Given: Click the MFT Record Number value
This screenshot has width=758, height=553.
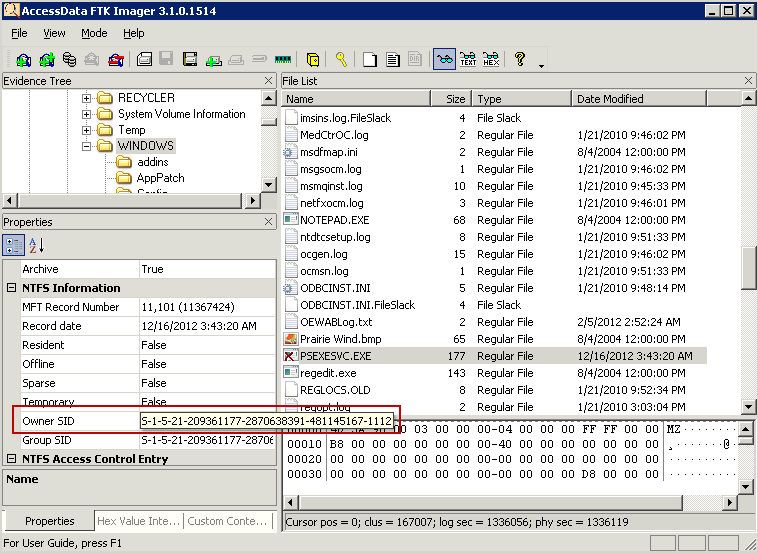Looking at the screenshot, I should click(x=207, y=307).
